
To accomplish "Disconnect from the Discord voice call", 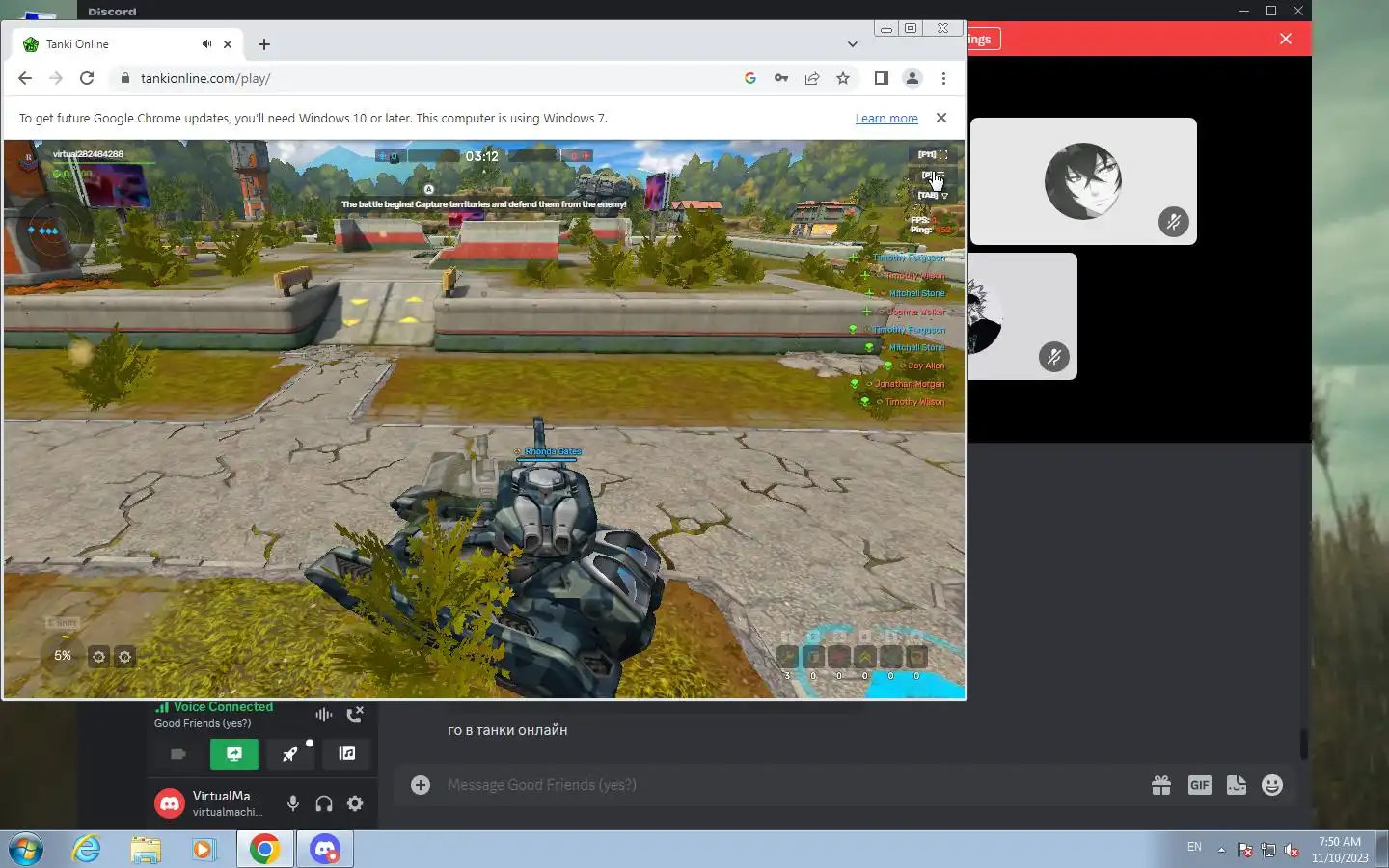I will [354, 715].
